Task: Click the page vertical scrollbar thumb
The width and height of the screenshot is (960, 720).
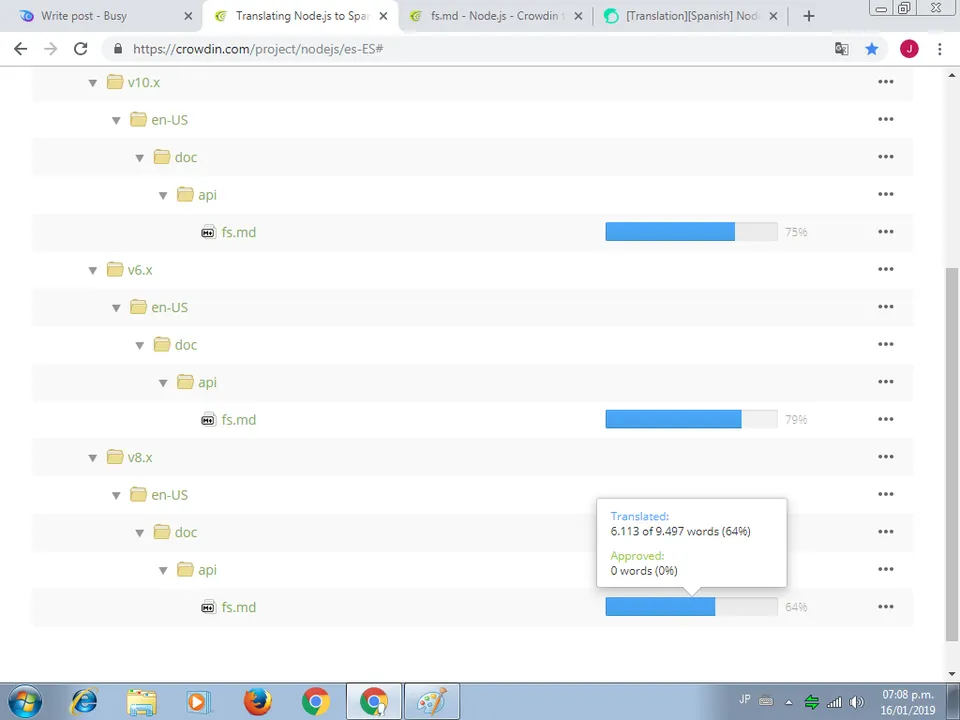Action: point(952,454)
